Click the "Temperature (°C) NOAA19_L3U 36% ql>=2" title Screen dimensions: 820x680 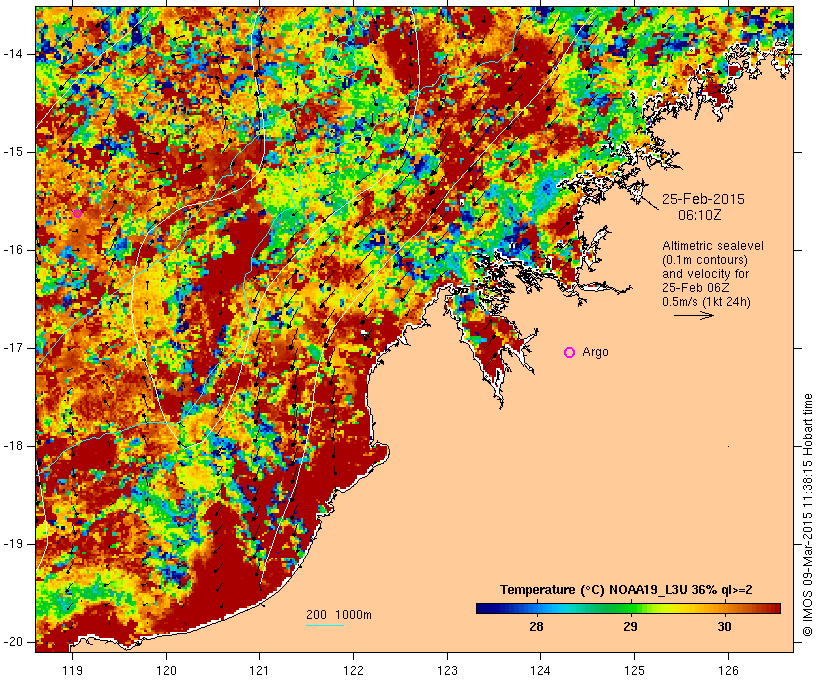point(626,590)
